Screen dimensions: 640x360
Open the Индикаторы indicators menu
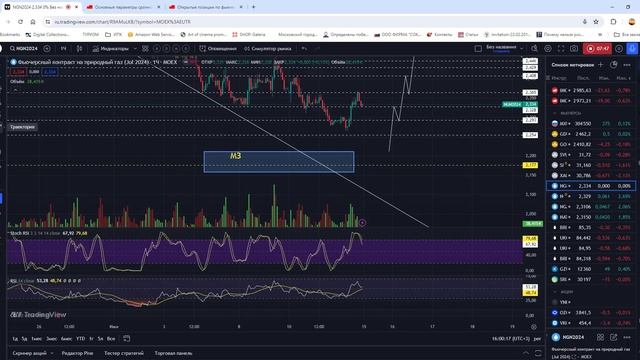110,49
